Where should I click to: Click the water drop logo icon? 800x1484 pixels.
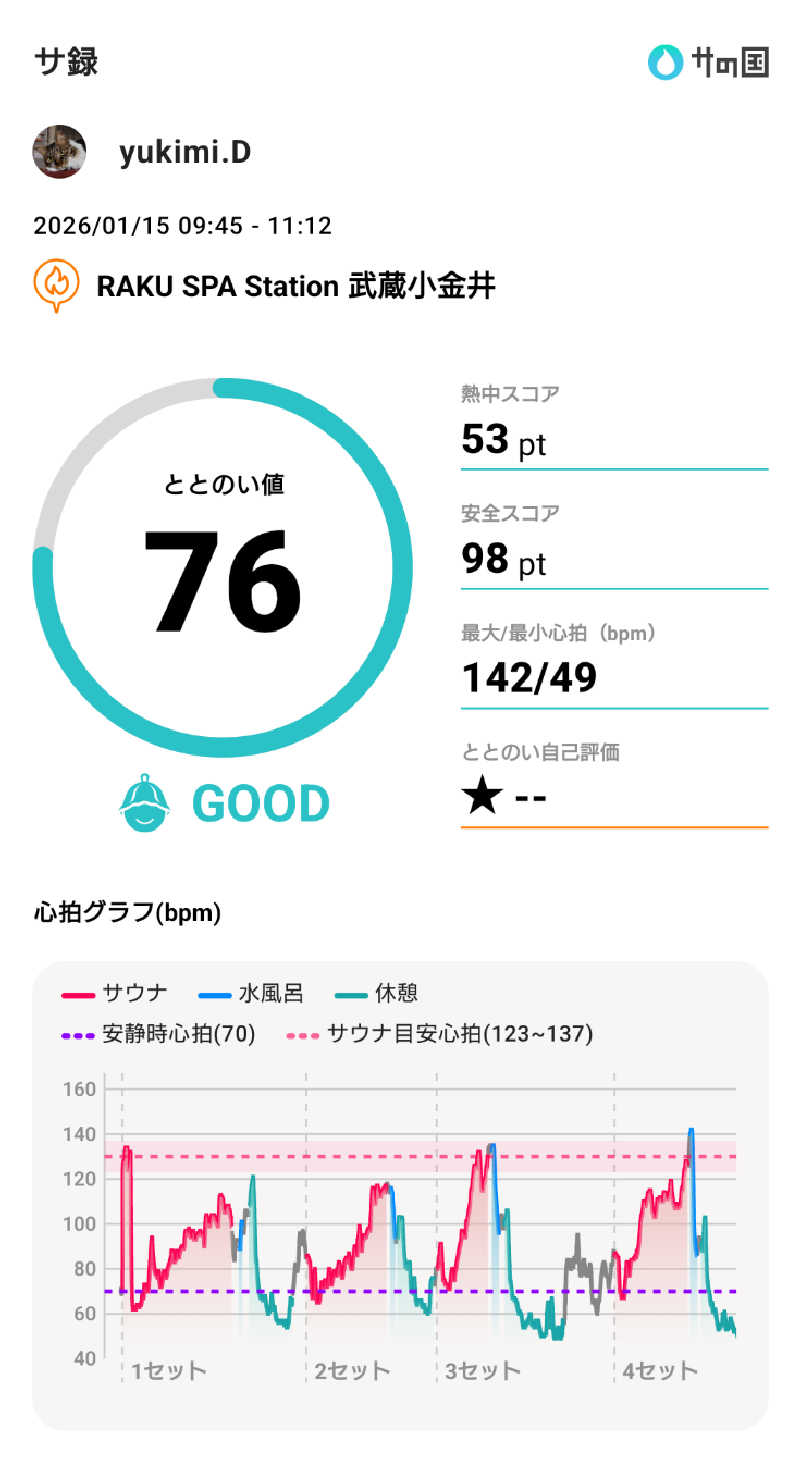pos(664,62)
